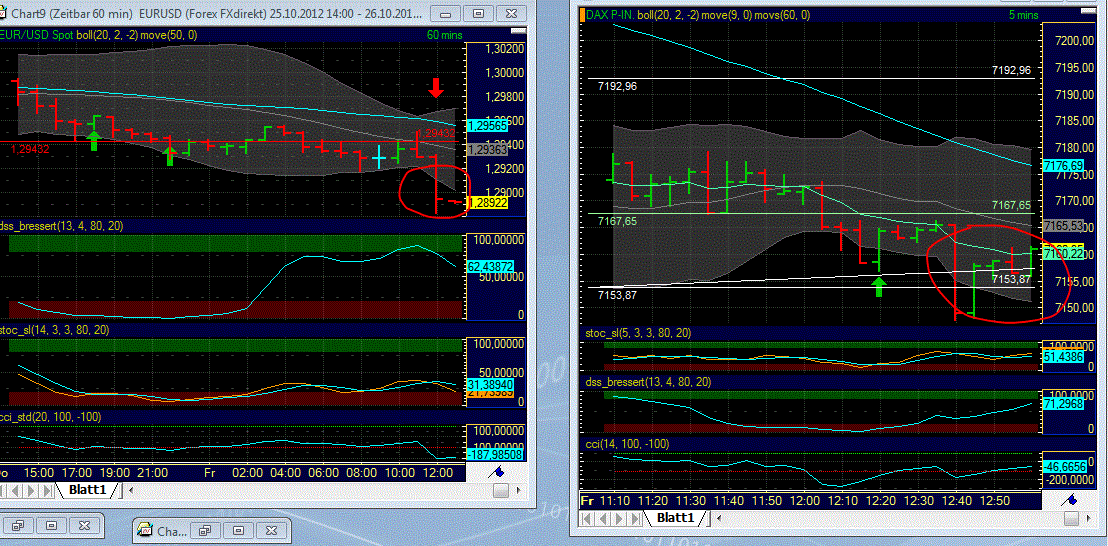Close the minimized 'Cha...' chart window
This screenshot has width=1108, height=546.
[x=271, y=530]
